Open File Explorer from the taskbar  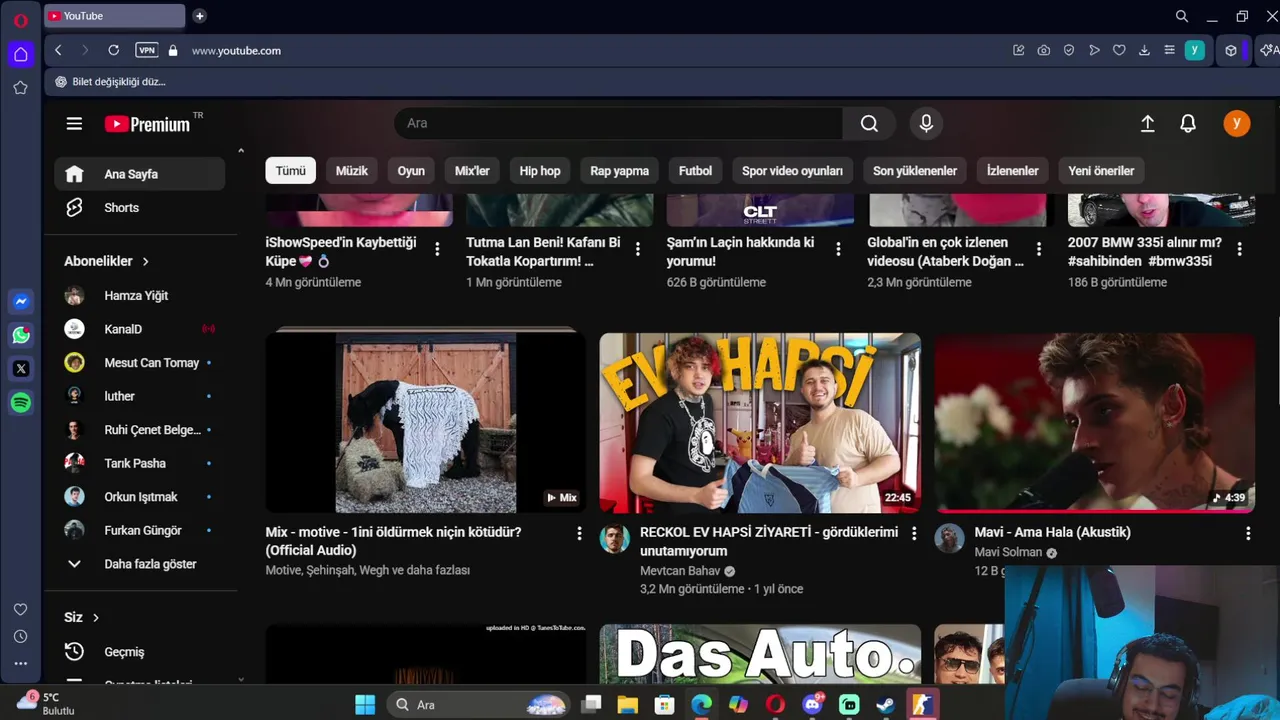point(628,705)
